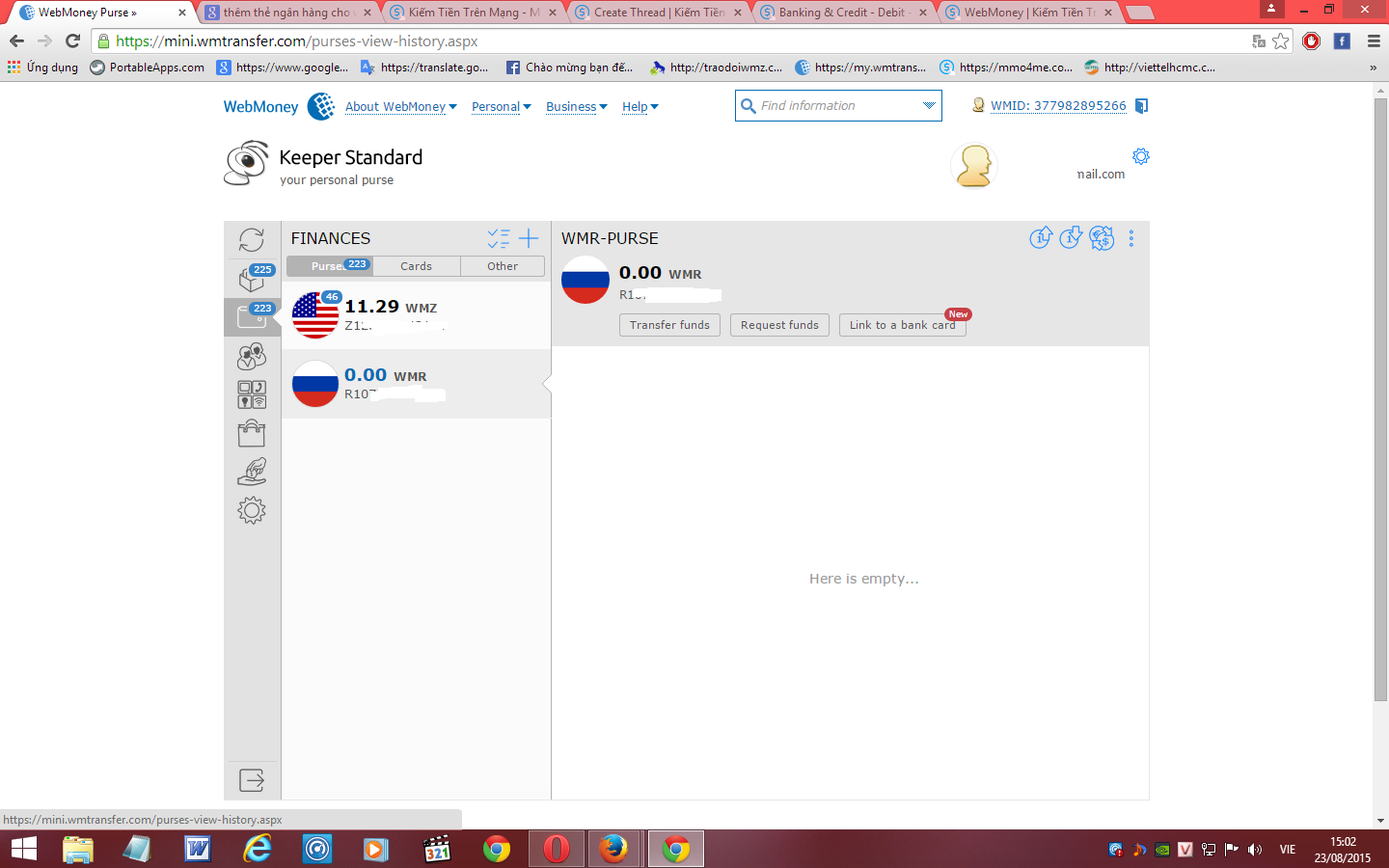
Task: Click the translate page icon in address bar
Action: click(x=1258, y=41)
